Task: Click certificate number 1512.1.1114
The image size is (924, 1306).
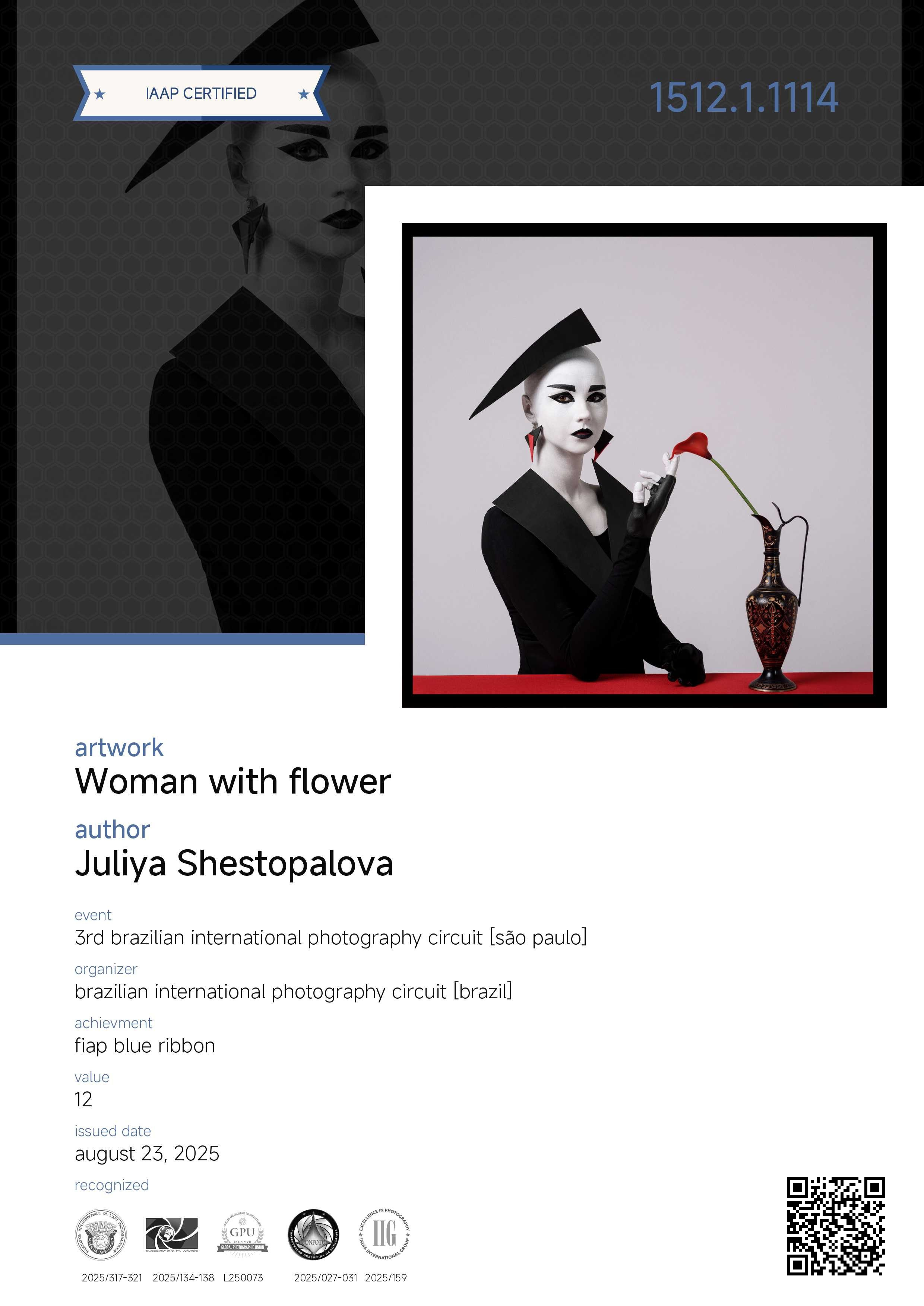Action: coord(744,98)
